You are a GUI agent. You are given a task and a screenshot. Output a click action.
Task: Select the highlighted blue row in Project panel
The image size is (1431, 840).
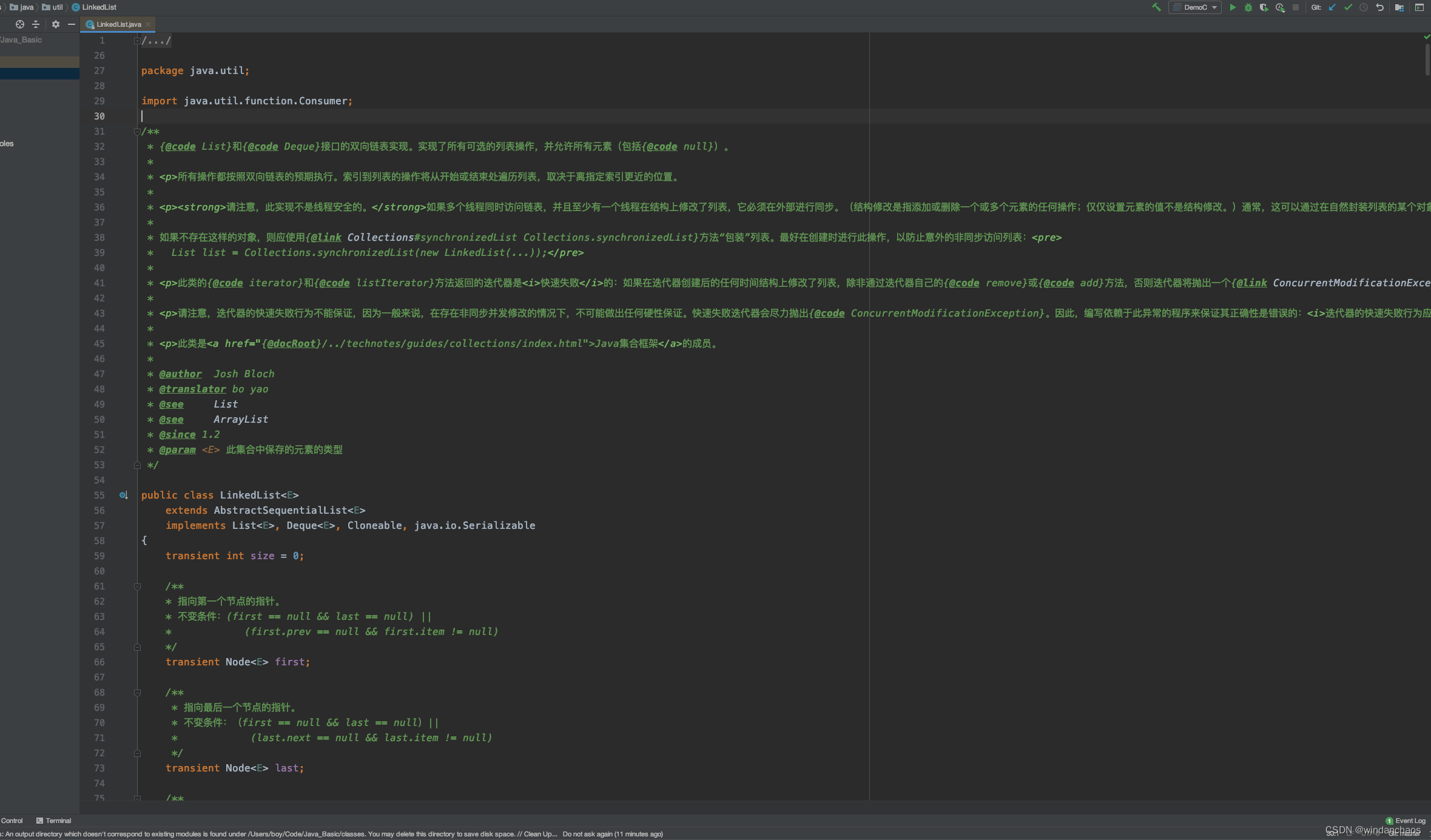pyautogui.click(x=39, y=73)
